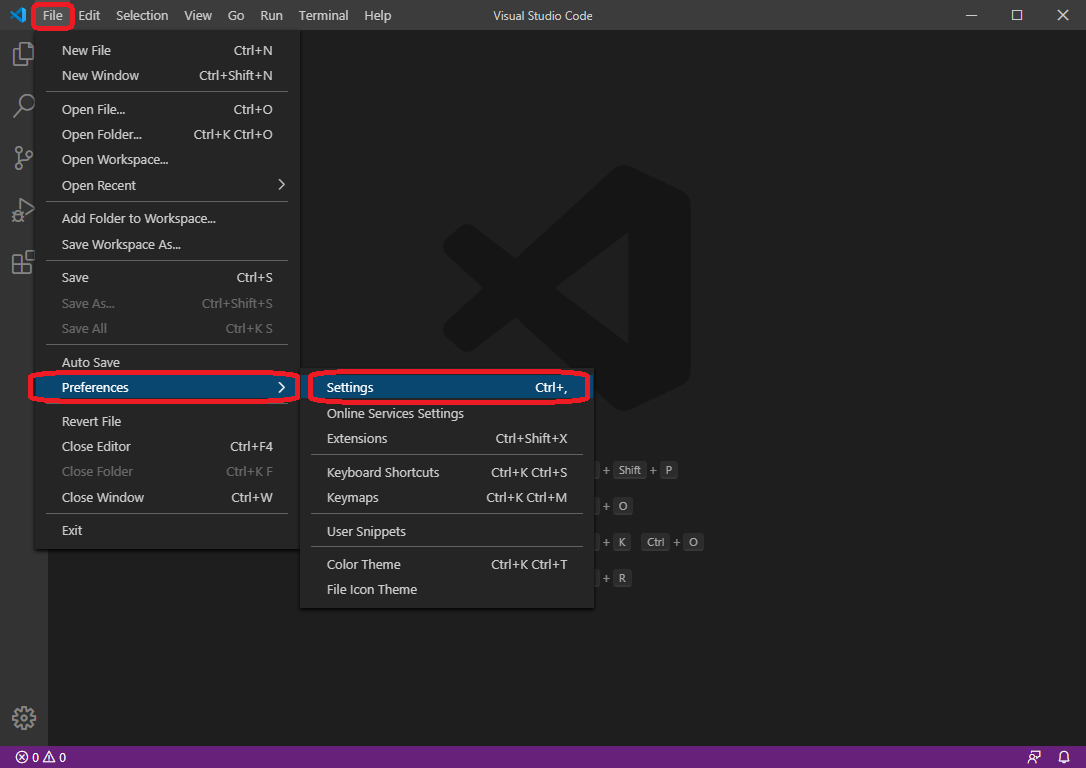Screen dimensions: 1086x768
Task: Show errors and warnings in status bar
Action: (x=41, y=757)
